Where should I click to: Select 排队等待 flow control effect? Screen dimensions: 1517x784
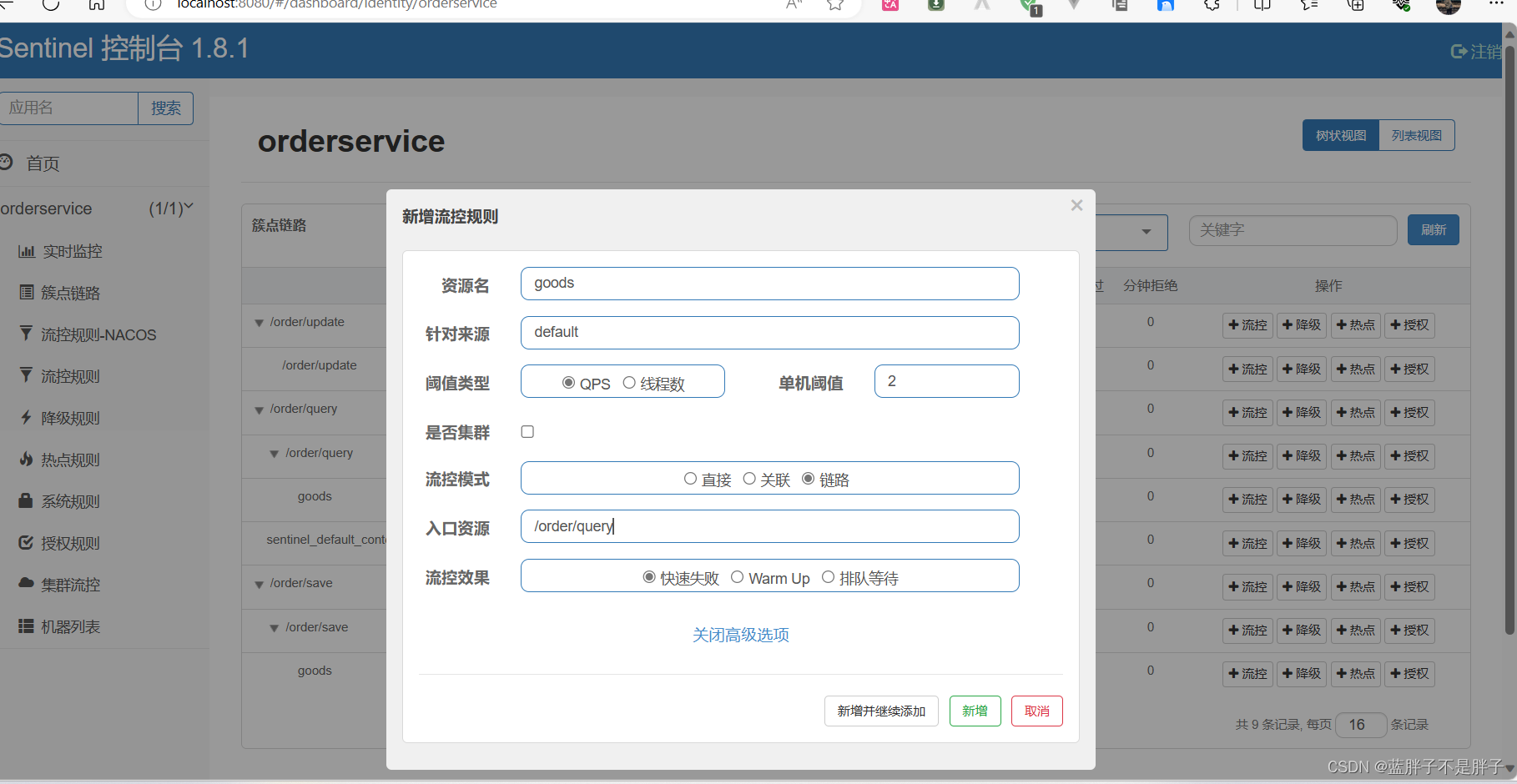click(828, 577)
